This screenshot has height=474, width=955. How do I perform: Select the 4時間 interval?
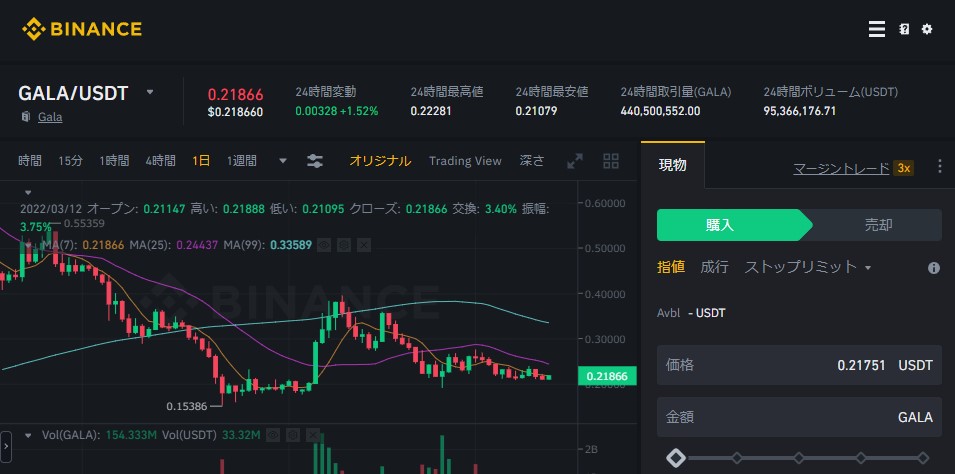(160, 161)
